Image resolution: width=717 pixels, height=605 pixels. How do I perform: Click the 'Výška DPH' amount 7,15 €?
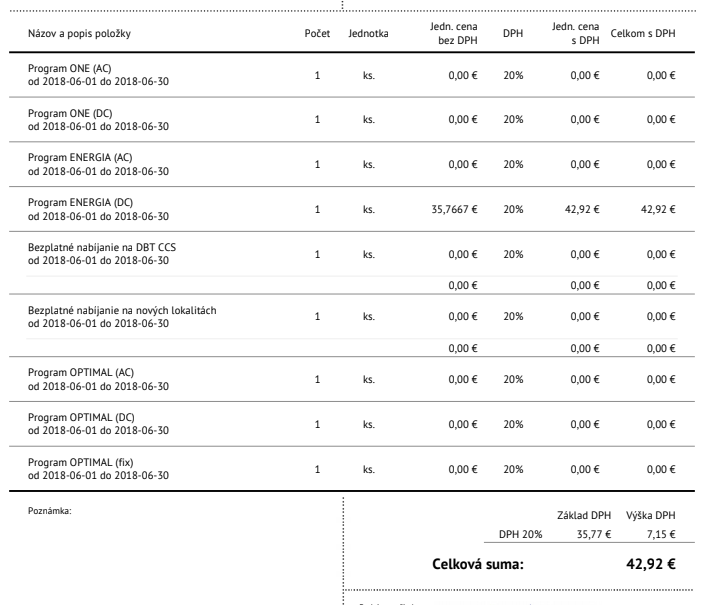pos(661,534)
